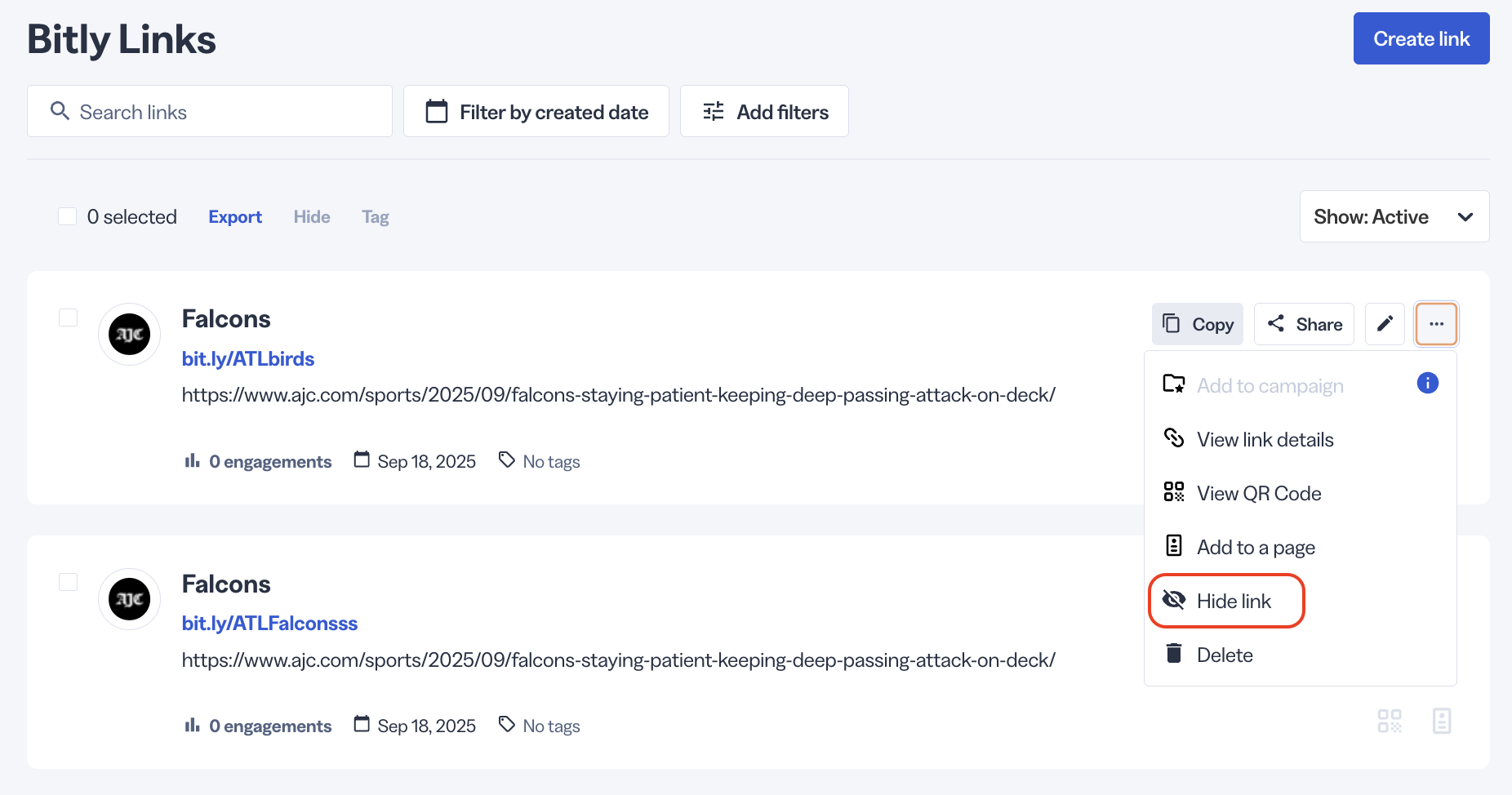
Task: Check the first Falcons link checkbox
Action: point(68,318)
